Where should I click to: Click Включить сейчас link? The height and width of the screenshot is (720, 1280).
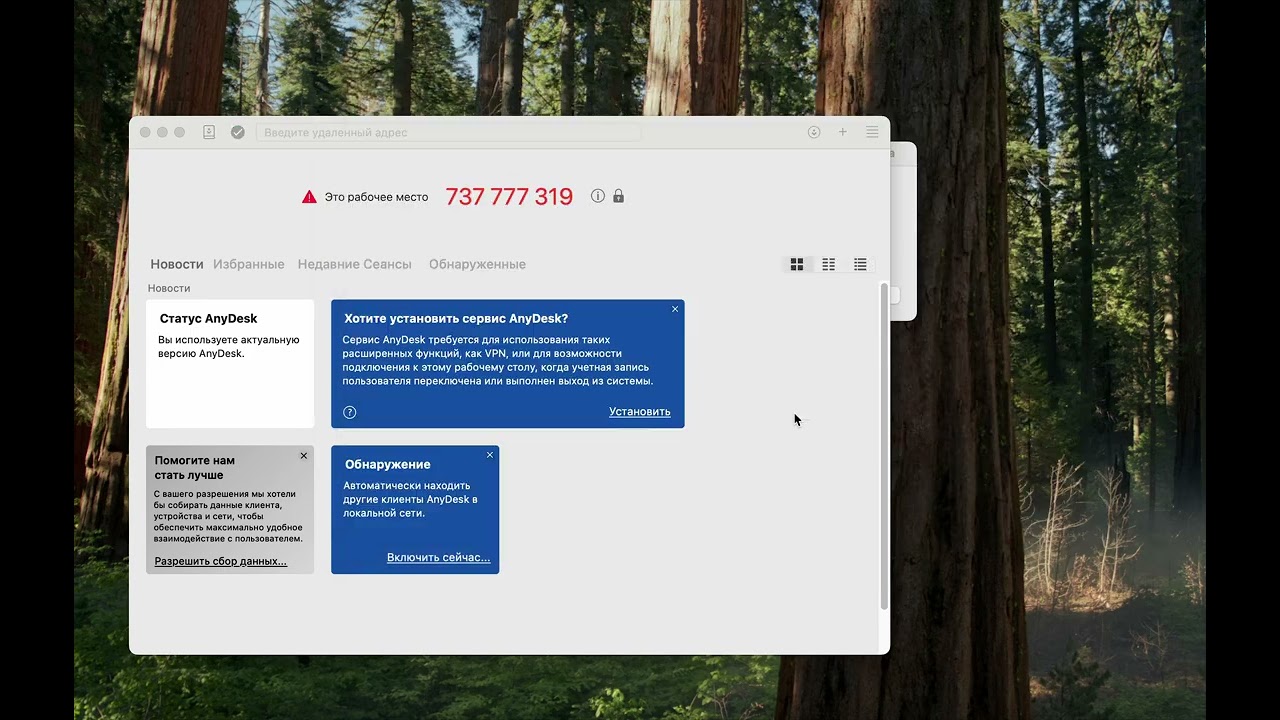(439, 558)
